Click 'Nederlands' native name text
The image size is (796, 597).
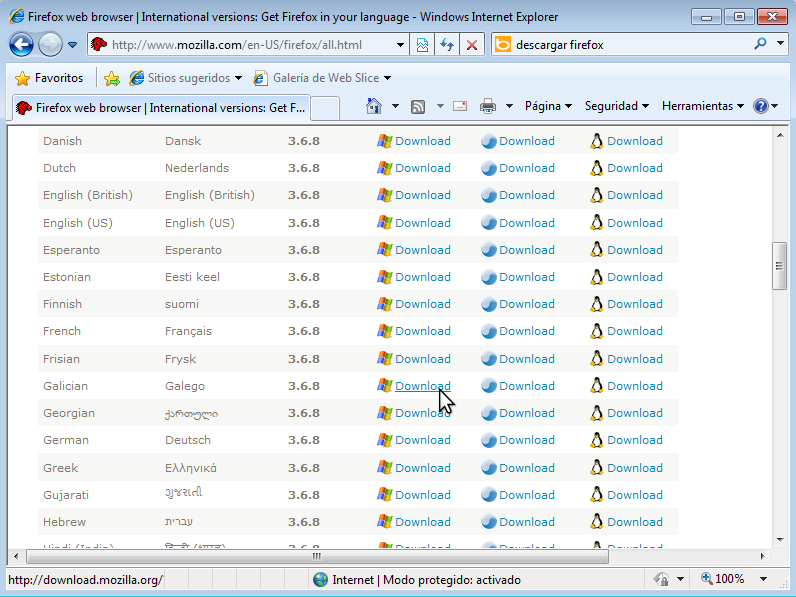pyautogui.click(x=197, y=168)
